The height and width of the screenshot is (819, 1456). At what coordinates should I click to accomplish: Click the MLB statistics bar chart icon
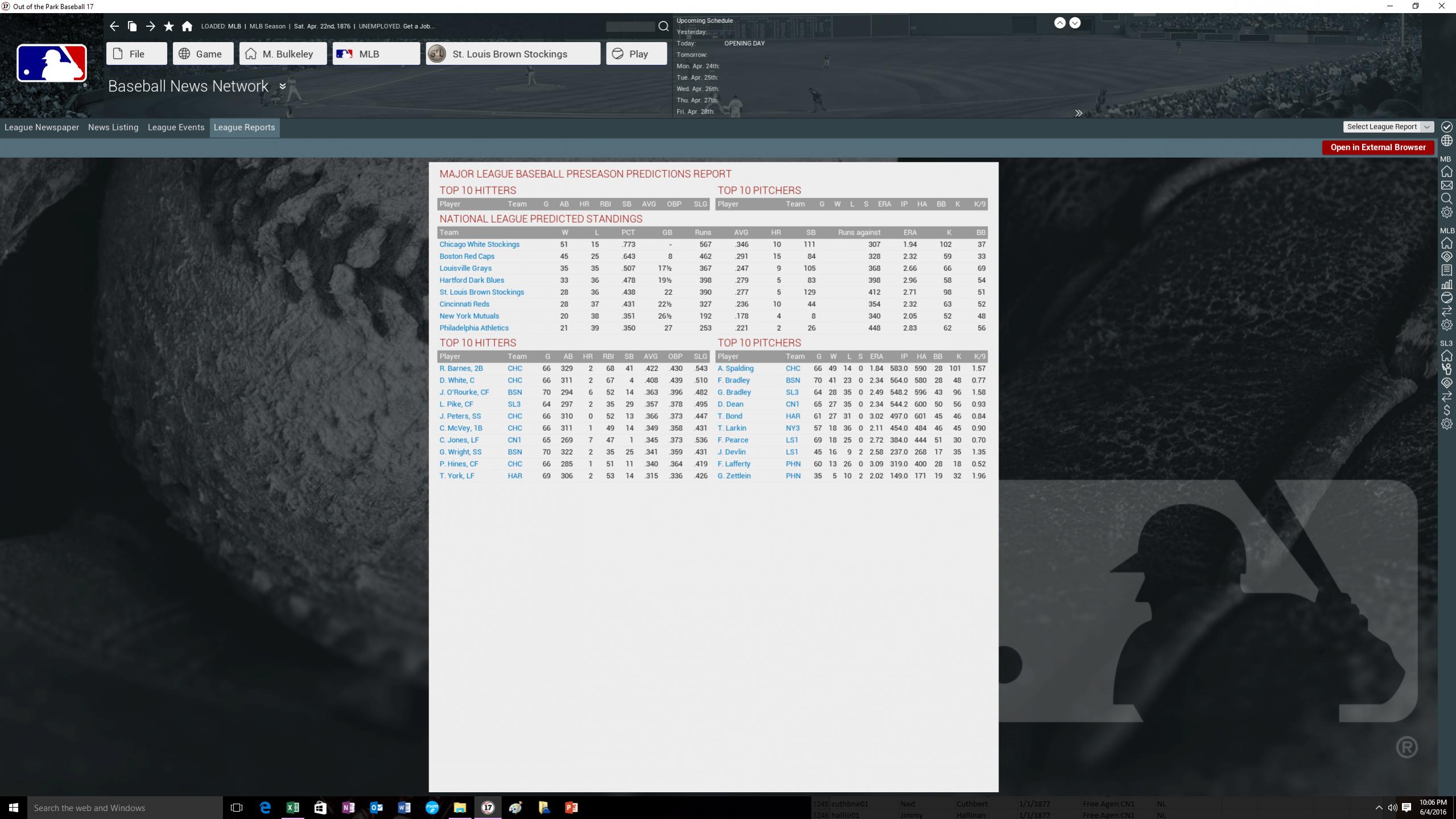[1446, 284]
